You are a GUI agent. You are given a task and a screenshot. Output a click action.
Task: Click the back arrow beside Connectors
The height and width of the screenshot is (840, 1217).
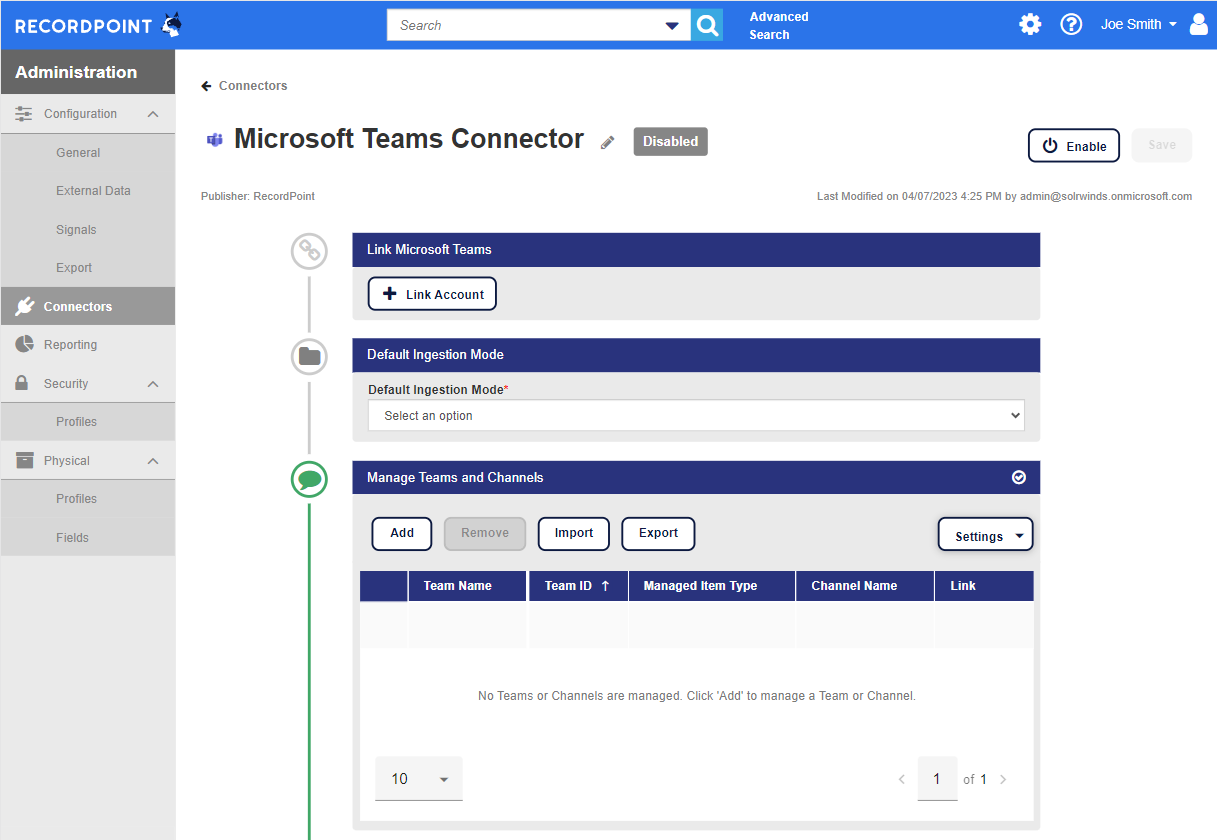[x=206, y=86]
